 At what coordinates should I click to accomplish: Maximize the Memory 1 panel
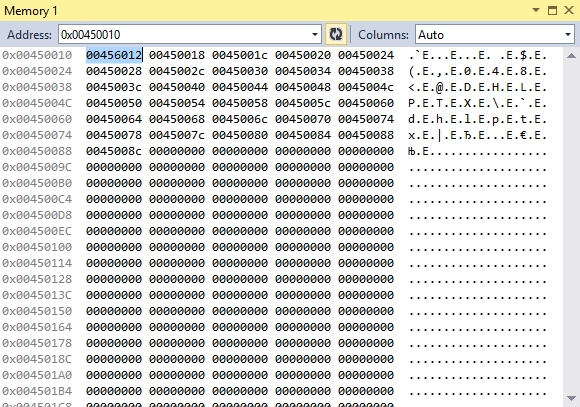[x=552, y=10]
